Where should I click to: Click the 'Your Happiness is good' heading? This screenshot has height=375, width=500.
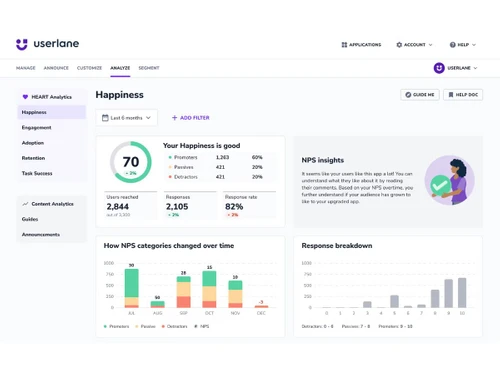(x=201, y=146)
